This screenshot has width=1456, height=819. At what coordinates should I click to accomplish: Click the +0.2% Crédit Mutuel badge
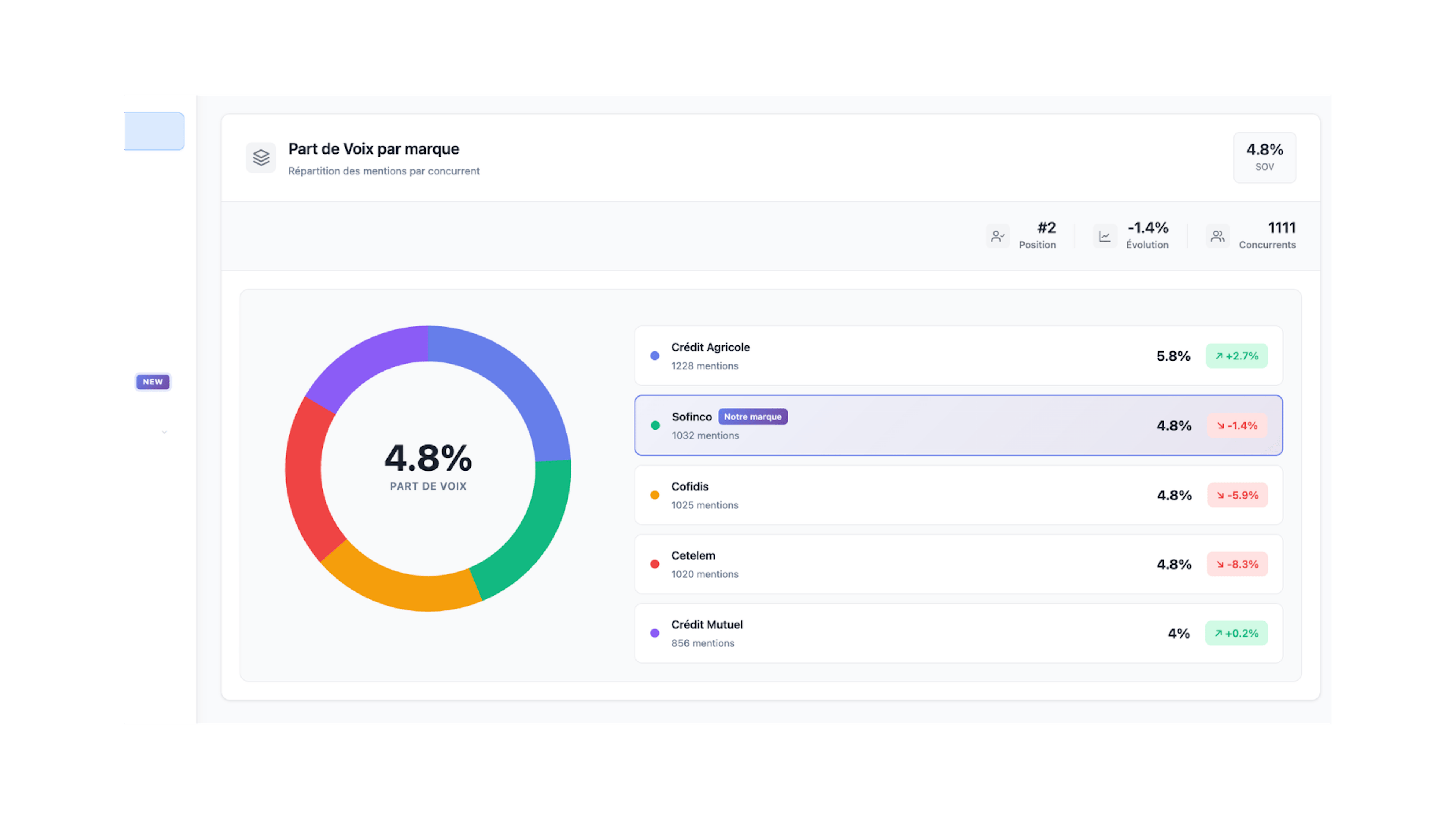point(1236,634)
